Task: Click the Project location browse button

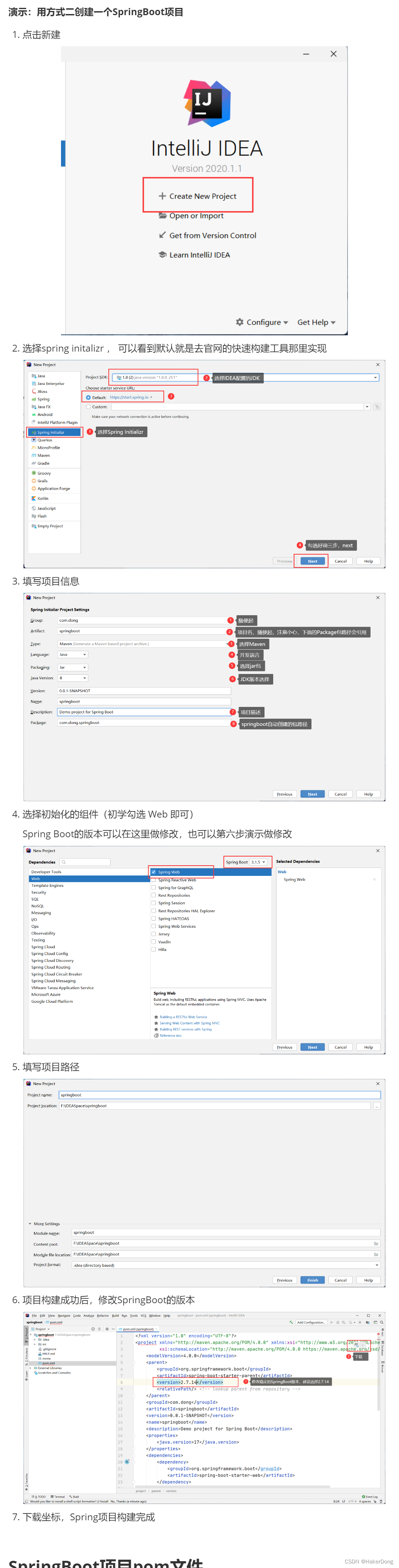Action: 377,1106
